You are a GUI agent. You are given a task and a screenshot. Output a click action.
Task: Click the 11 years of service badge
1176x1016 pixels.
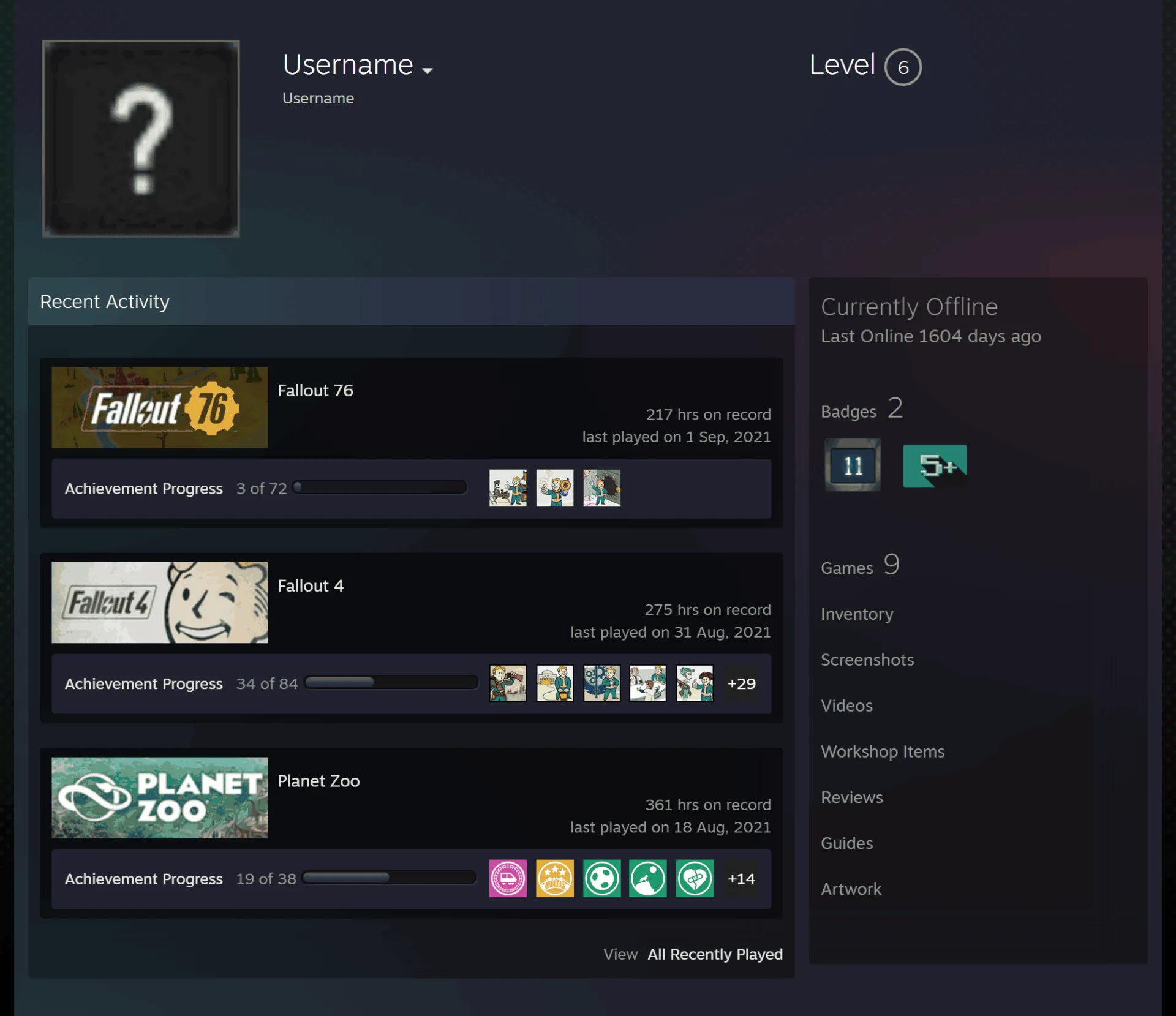(853, 465)
